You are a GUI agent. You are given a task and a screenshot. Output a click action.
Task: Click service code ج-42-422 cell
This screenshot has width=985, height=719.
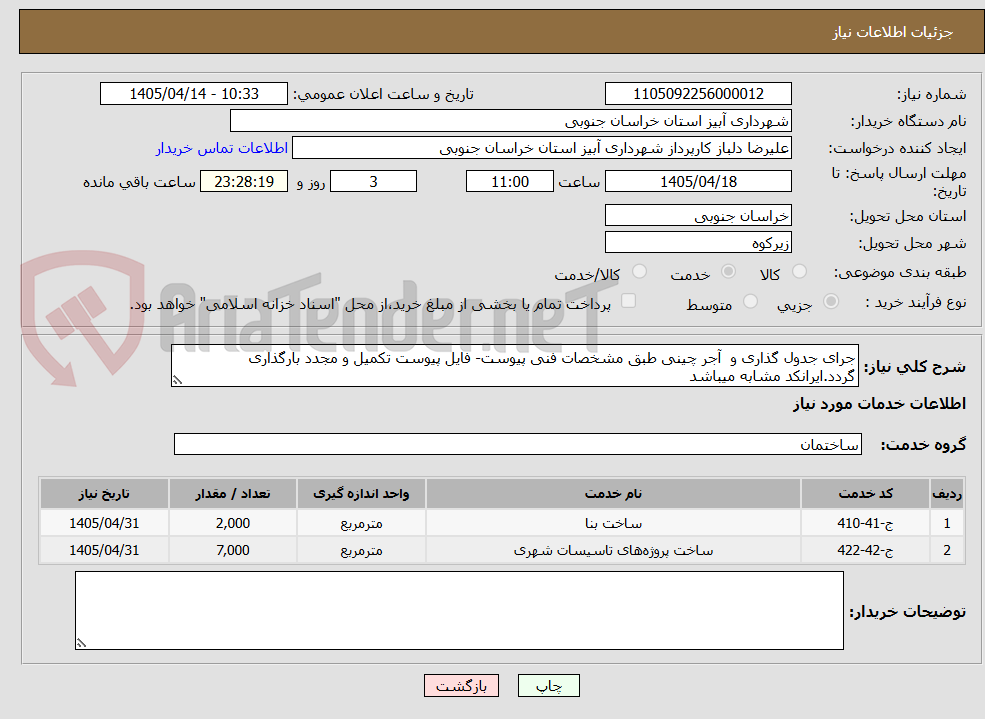(865, 550)
